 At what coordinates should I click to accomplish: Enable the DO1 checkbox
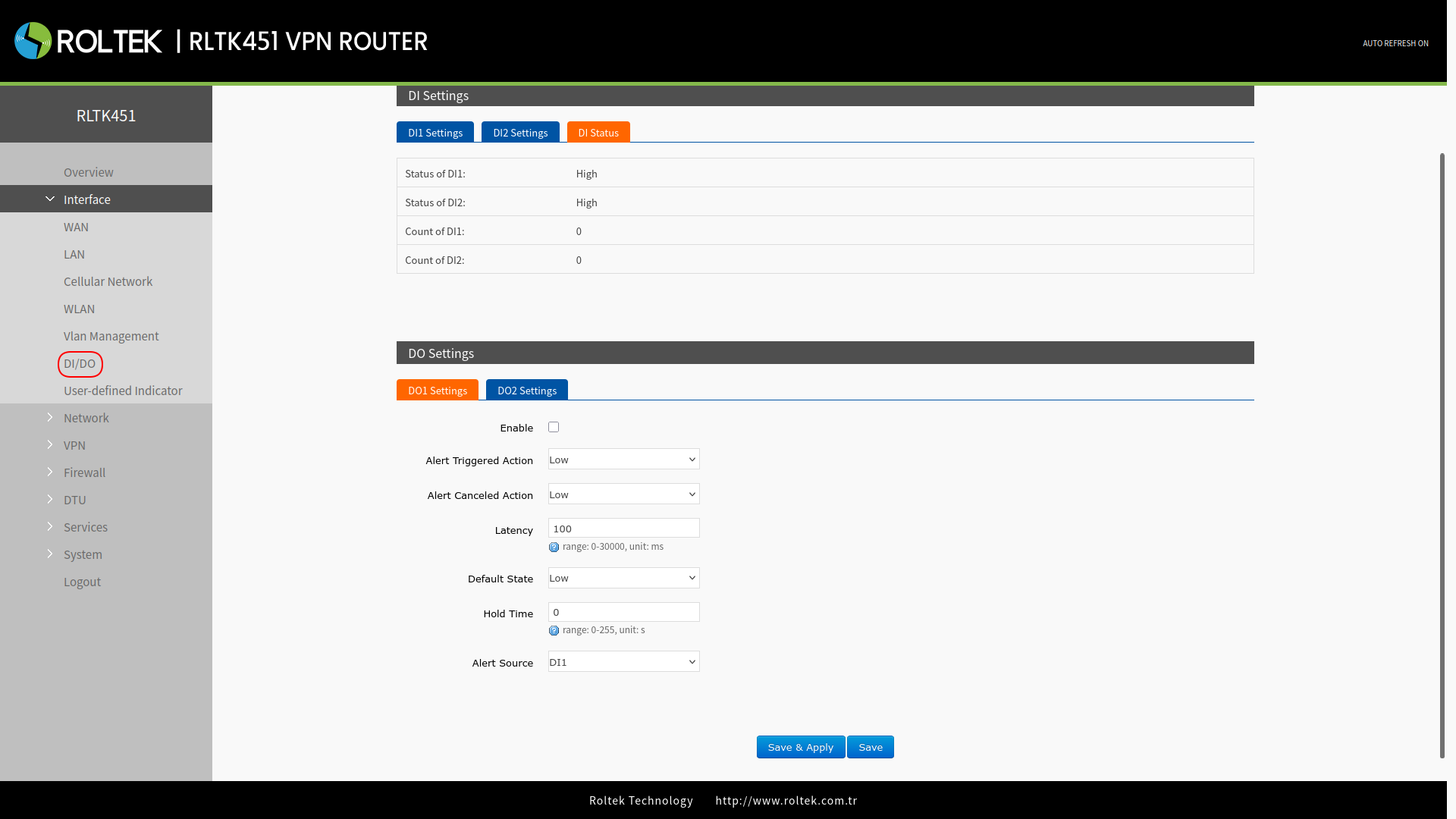554,428
